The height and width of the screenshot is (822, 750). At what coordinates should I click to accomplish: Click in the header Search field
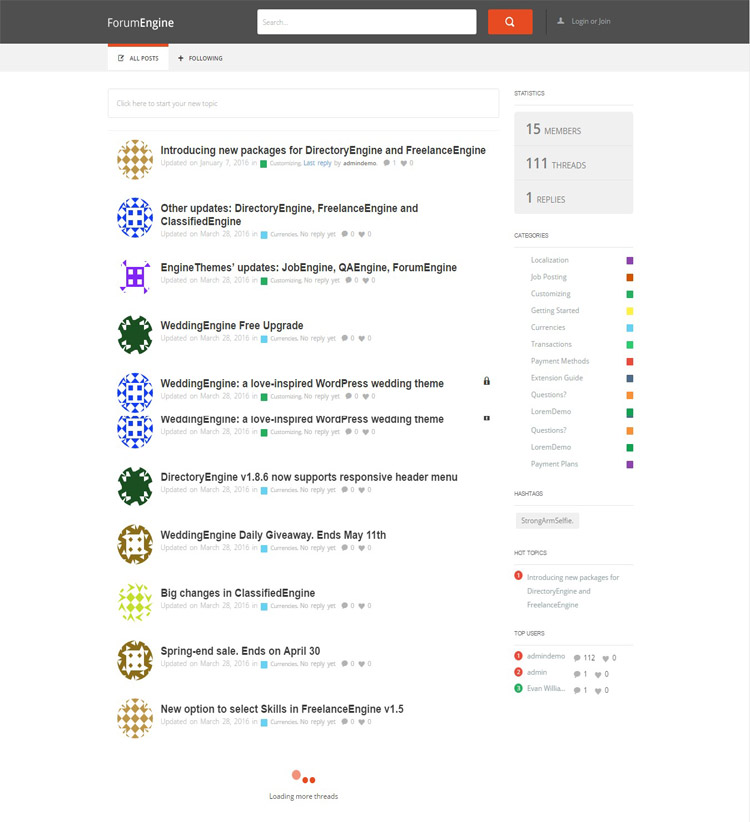(x=366, y=22)
